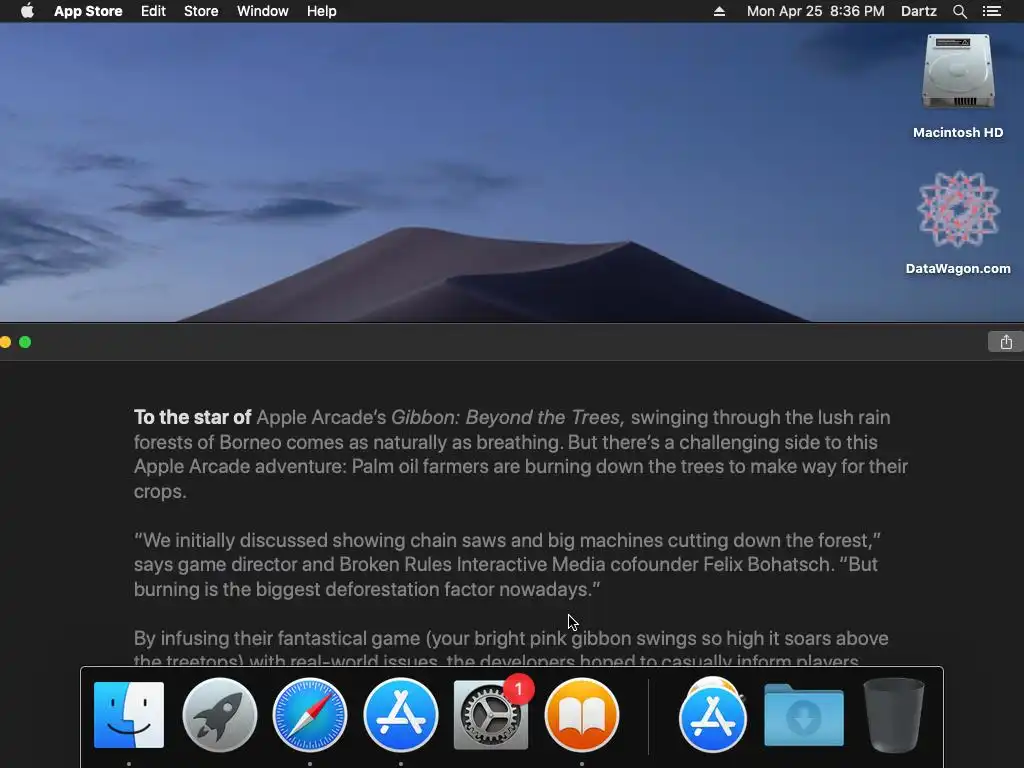The height and width of the screenshot is (768, 1024).
Task: Click the App Store icon right of Dock divider
Action: (x=712, y=714)
